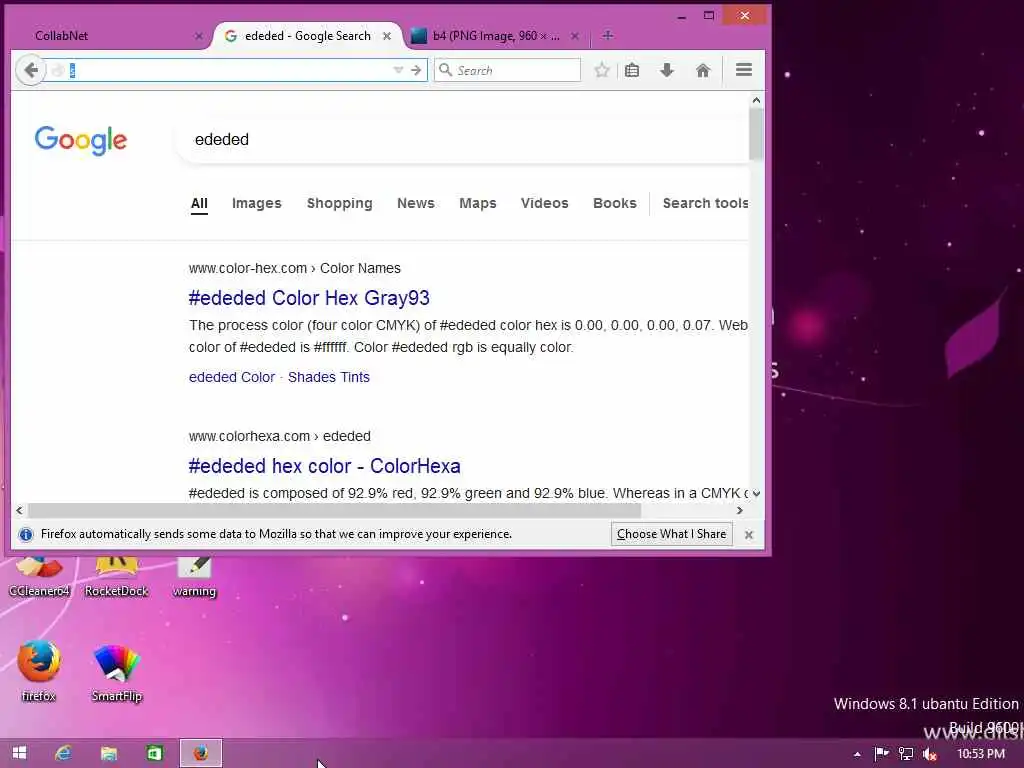Click the Firefox back arrow button
The image size is (1024, 768).
click(30, 70)
